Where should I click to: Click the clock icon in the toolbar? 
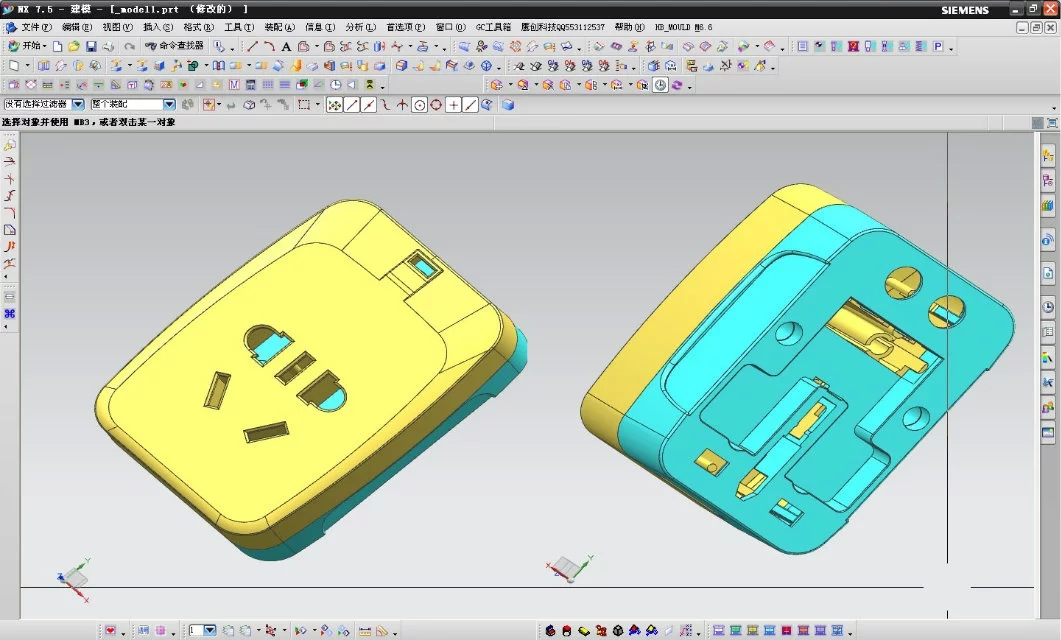[x=660, y=85]
